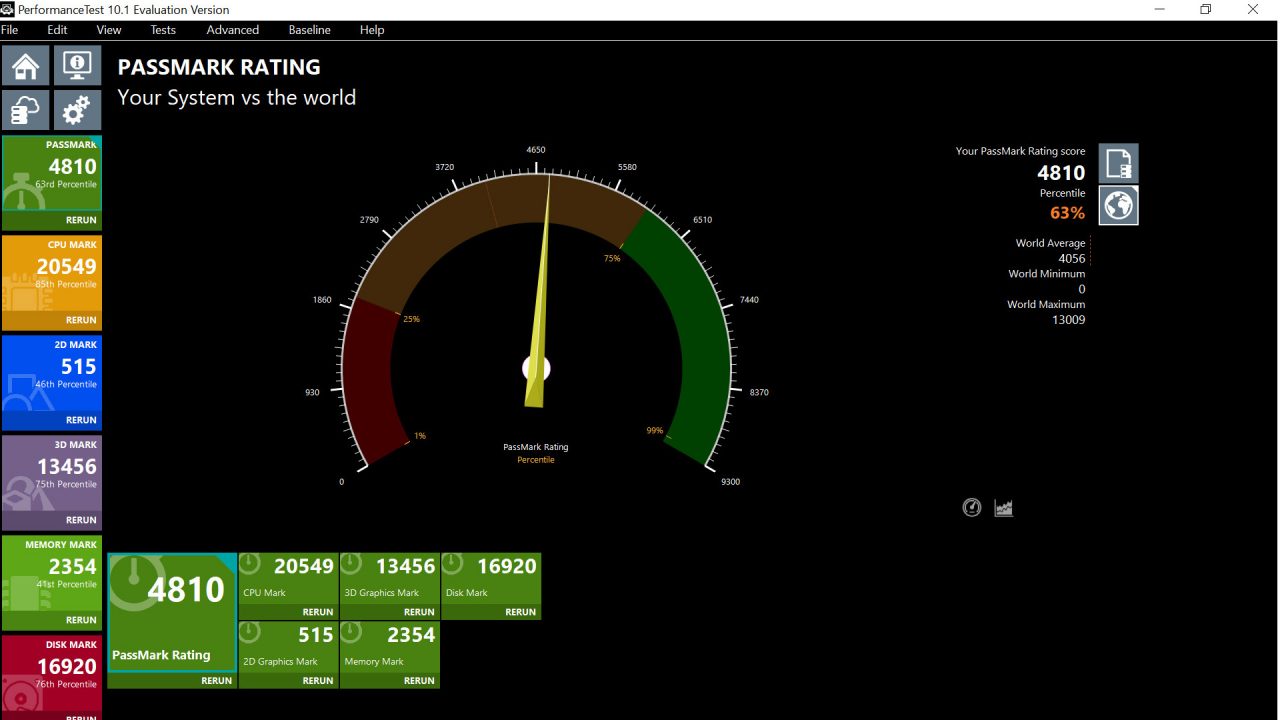Image resolution: width=1280 pixels, height=720 pixels.
Task: Rerun the bottom Memory Mark tile
Action: coord(419,681)
